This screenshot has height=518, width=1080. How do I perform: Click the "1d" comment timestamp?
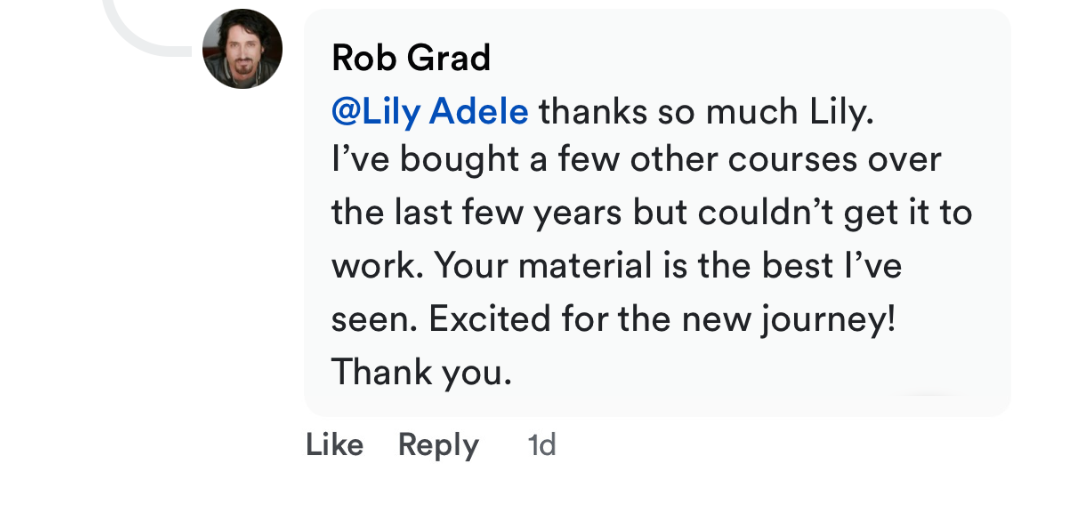pos(541,445)
